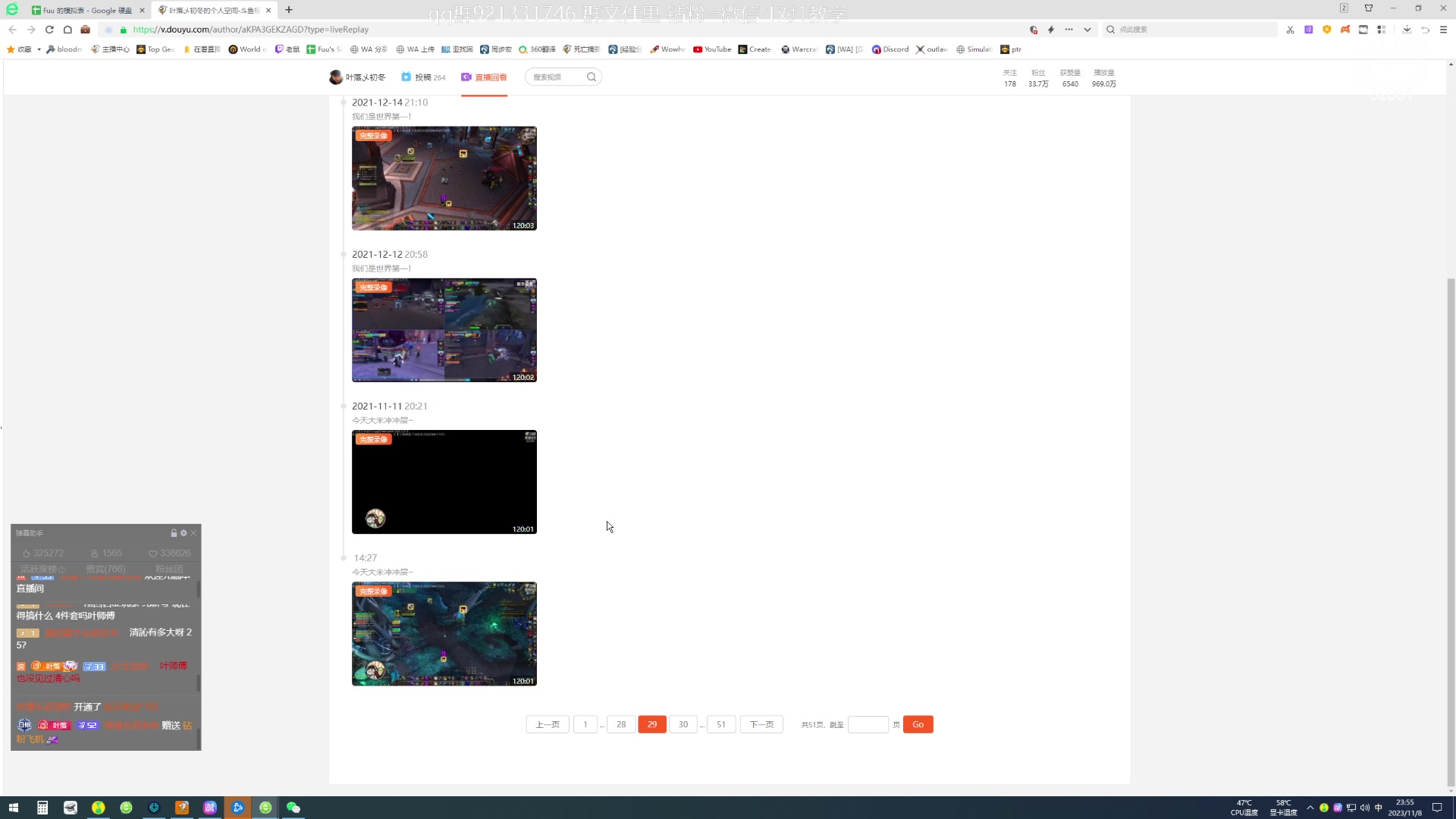Open the browser hamburger menu
The height and width of the screenshot is (819, 1456).
pyautogui.click(x=1443, y=30)
